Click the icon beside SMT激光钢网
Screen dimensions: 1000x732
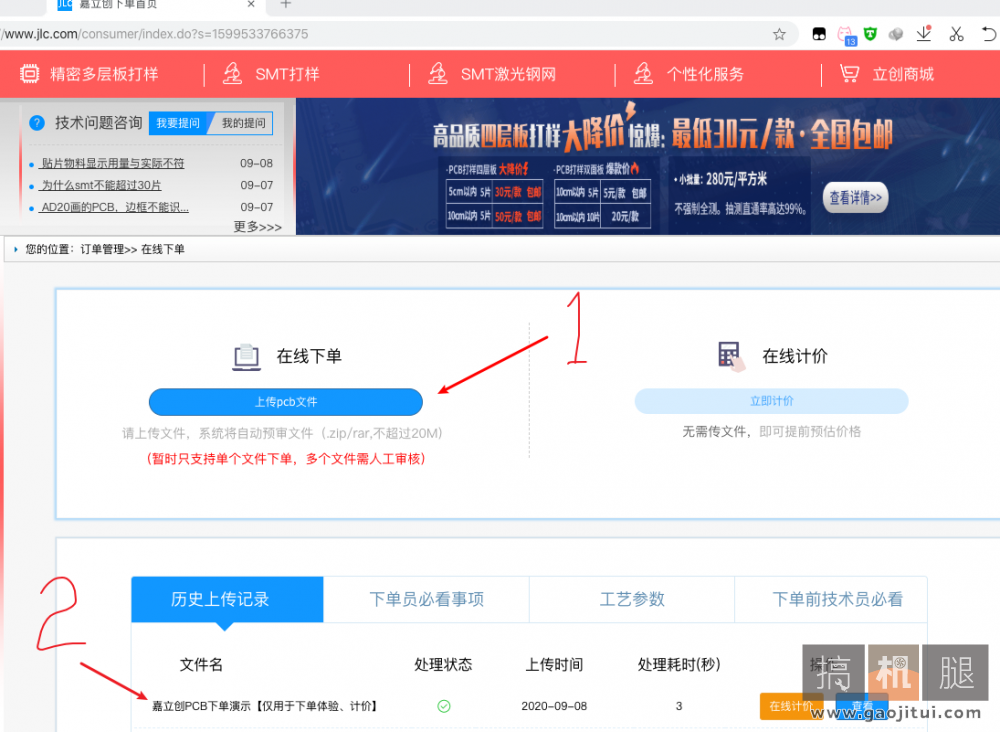click(x=438, y=74)
